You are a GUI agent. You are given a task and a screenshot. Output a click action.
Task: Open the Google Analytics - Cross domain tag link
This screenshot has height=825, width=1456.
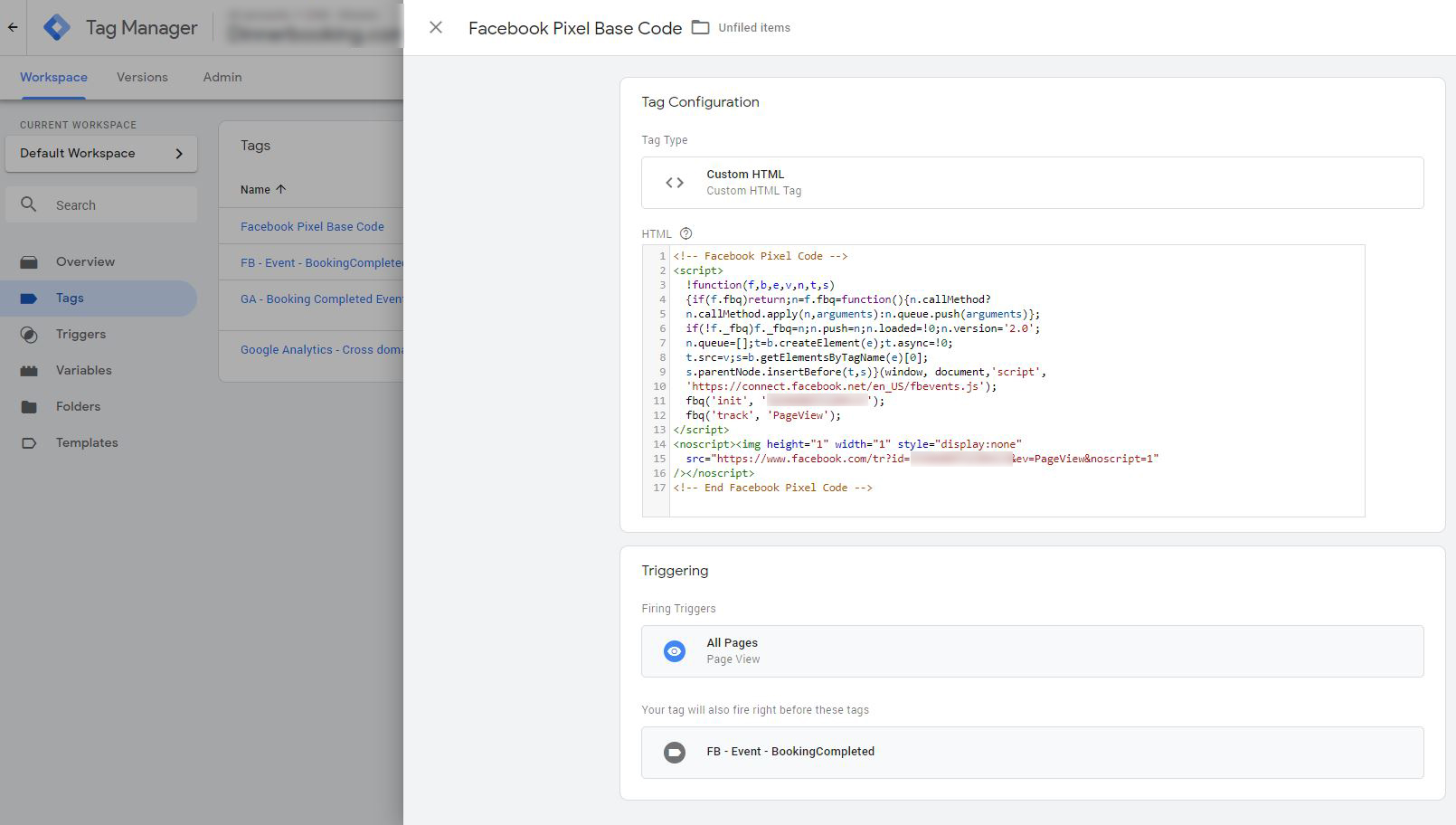coord(321,349)
